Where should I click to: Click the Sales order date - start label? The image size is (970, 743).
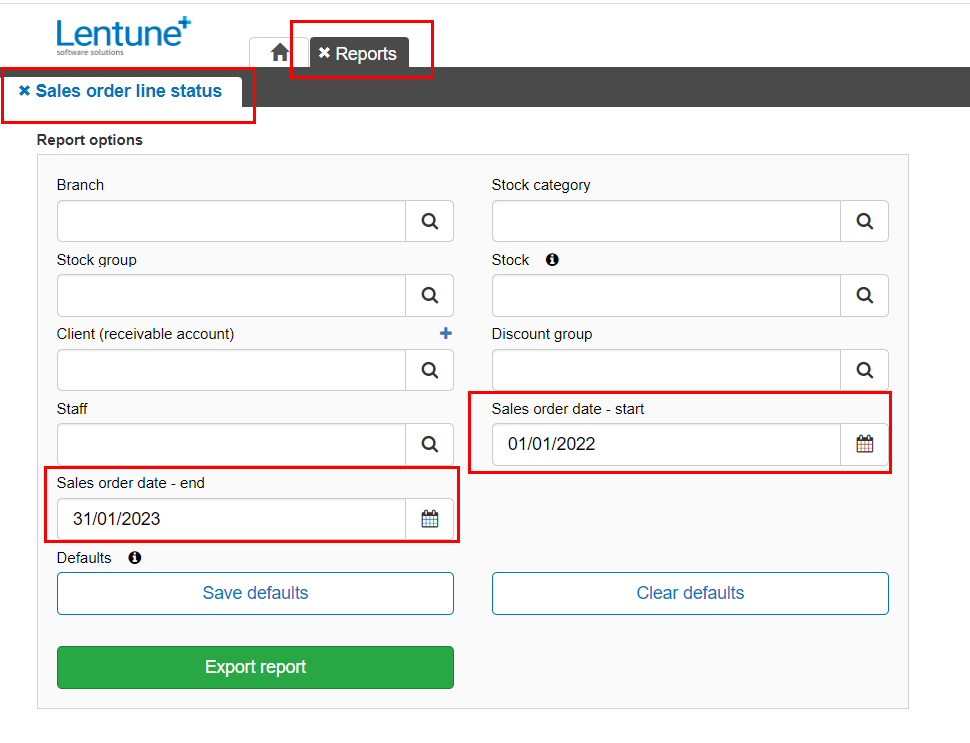pos(568,409)
